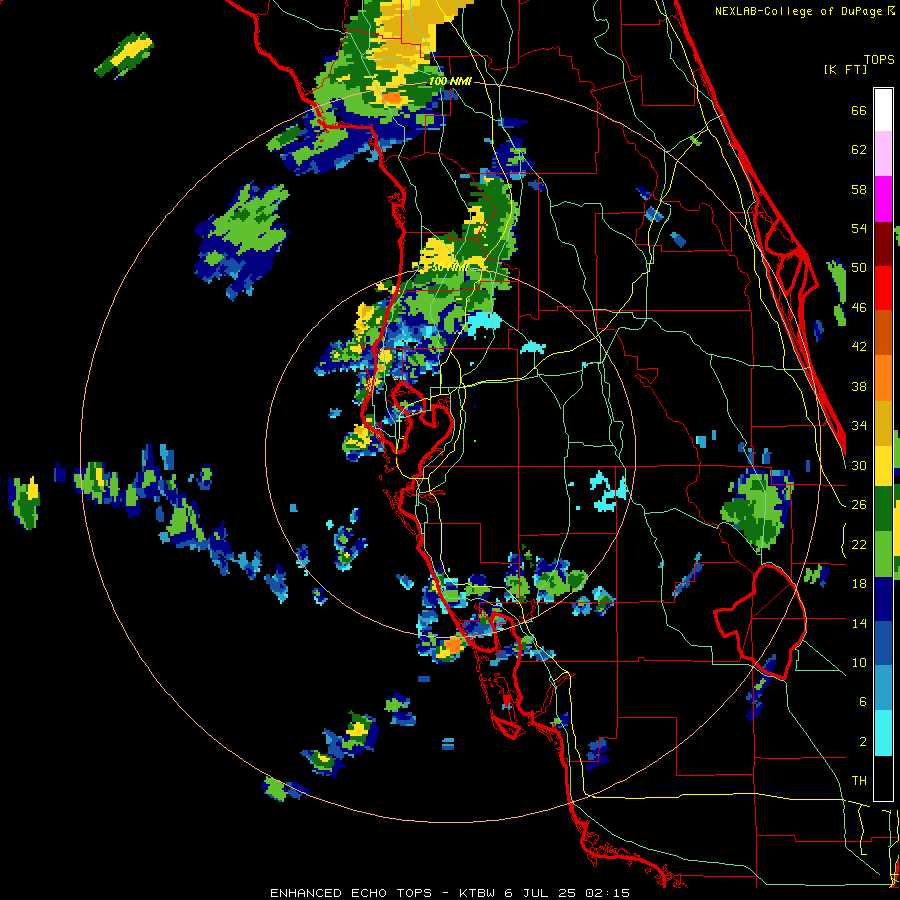This screenshot has width=900, height=900.
Task: Select the 22 legend value
Action: point(859,544)
